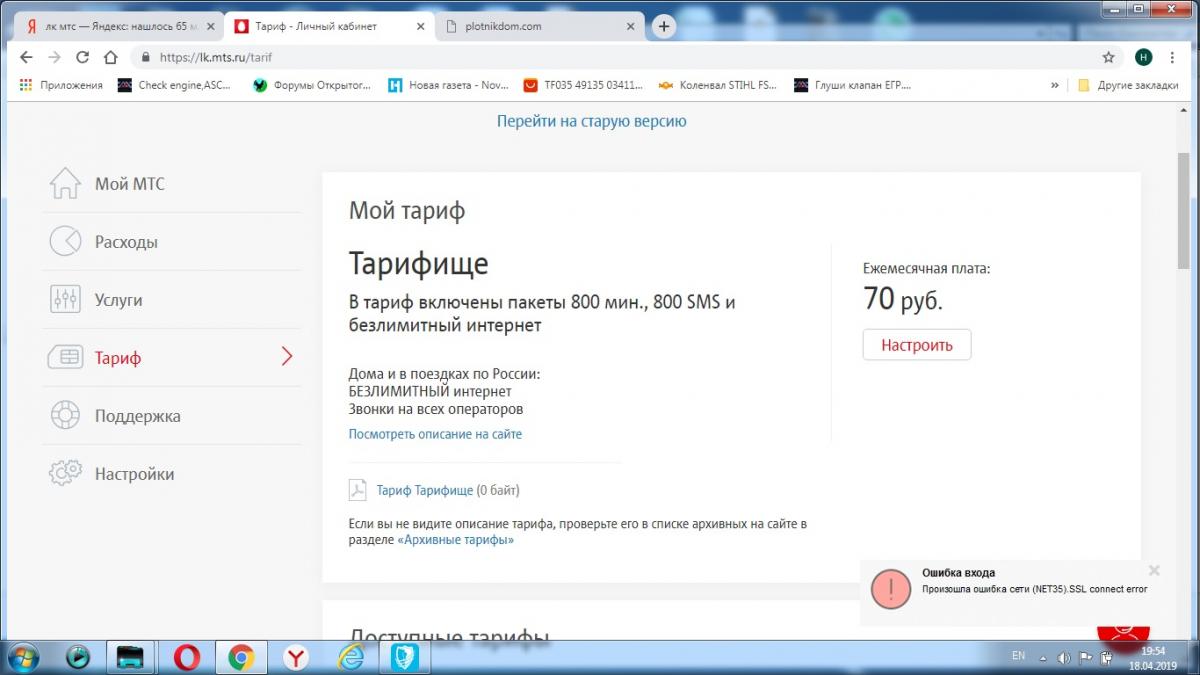Image resolution: width=1200 pixels, height=675 pixels.
Task: Expand the Тариф menu chevron arrow
Action: pyautogui.click(x=287, y=356)
